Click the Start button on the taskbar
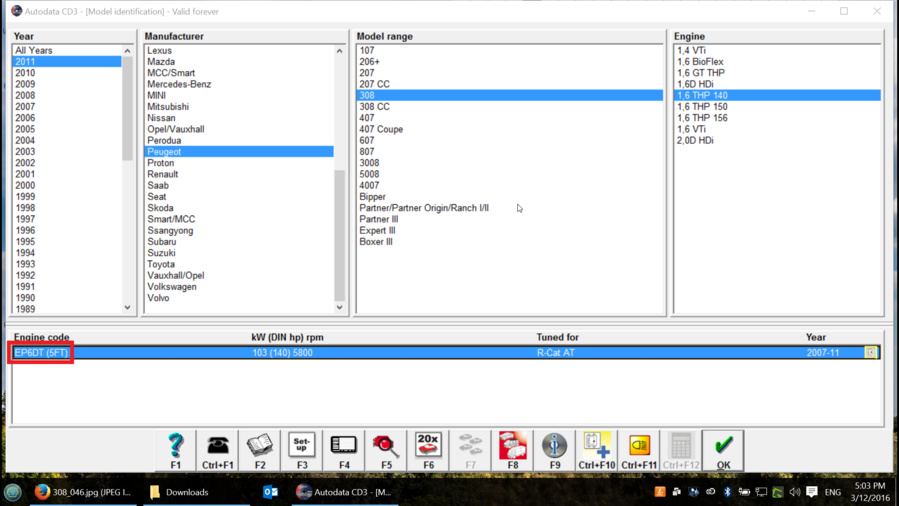Image resolution: width=899 pixels, height=506 pixels. pyautogui.click(x=13, y=492)
